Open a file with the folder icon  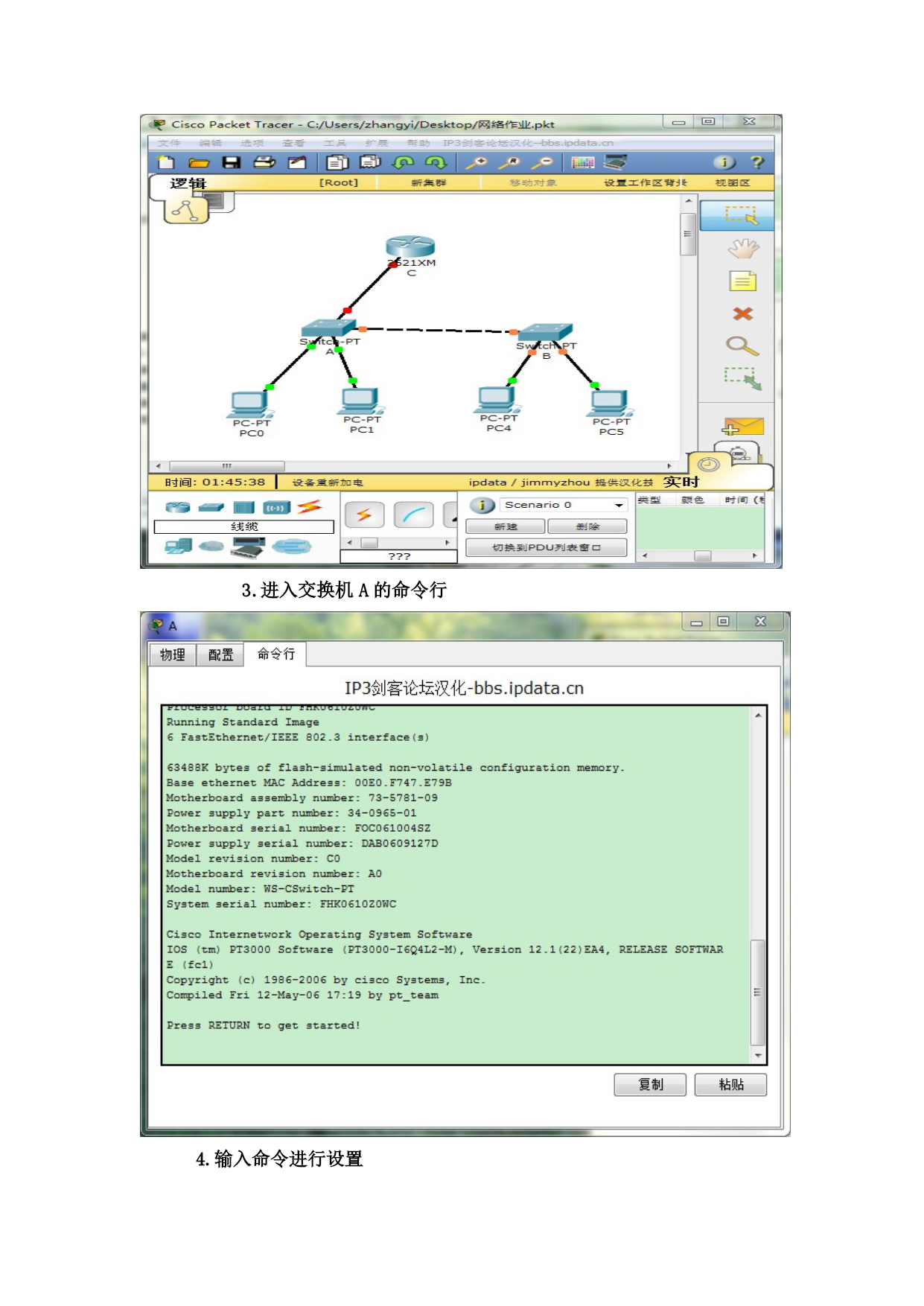(x=199, y=162)
